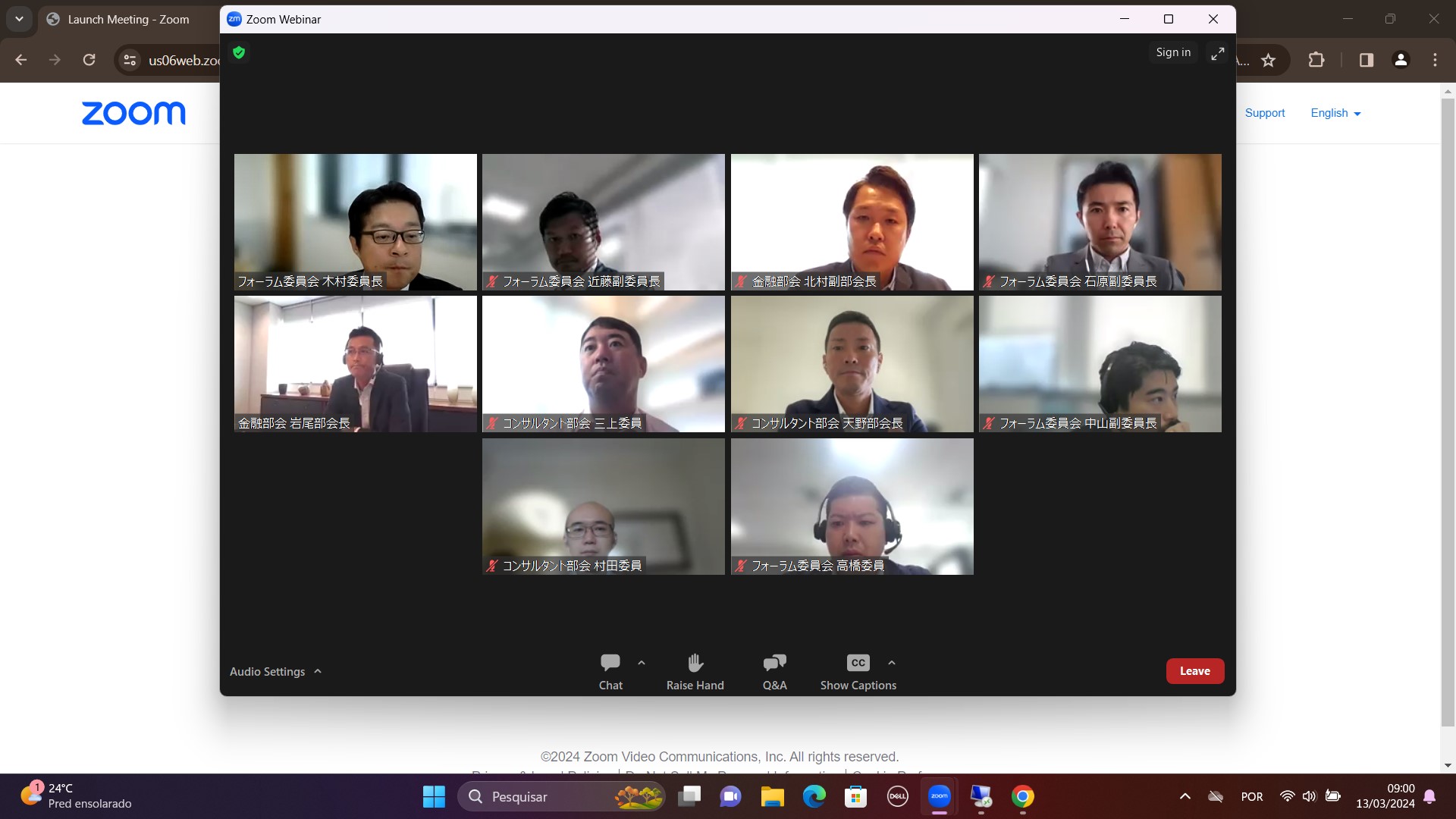This screenshot has height=819, width=1456.
Task: Click the red Leave button
Action: (x=1194, y=671)
